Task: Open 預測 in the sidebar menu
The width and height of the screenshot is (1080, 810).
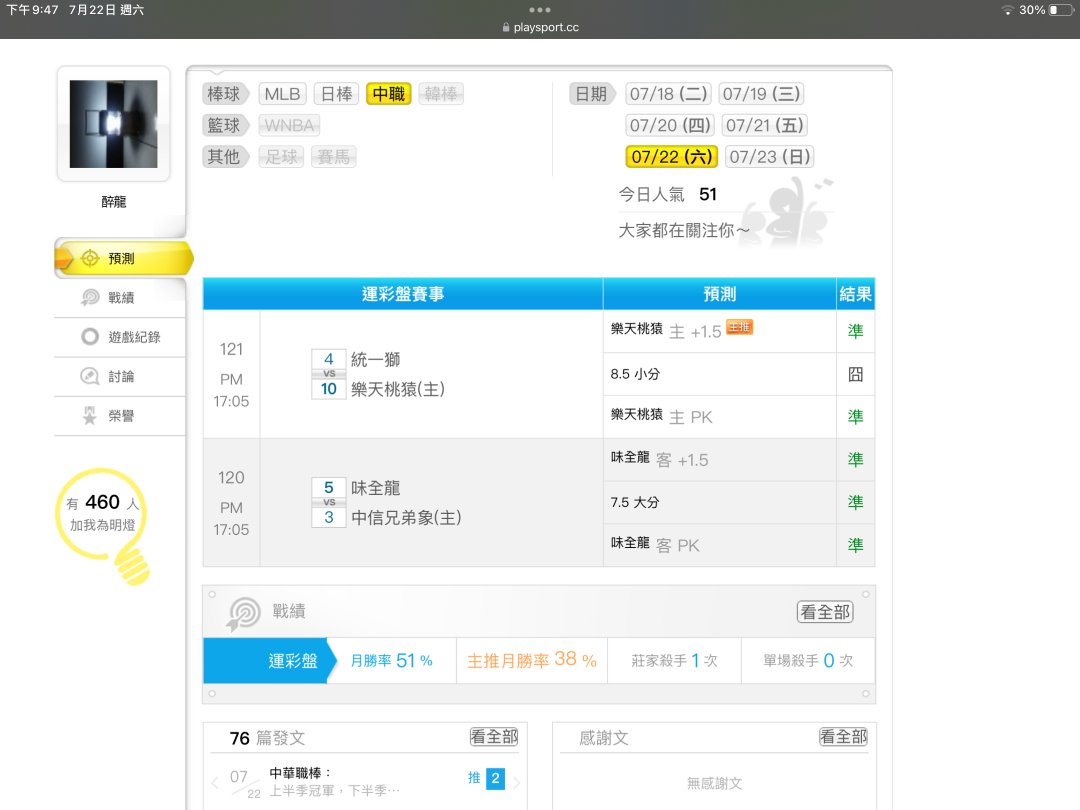Action: (x=123, y=258)
